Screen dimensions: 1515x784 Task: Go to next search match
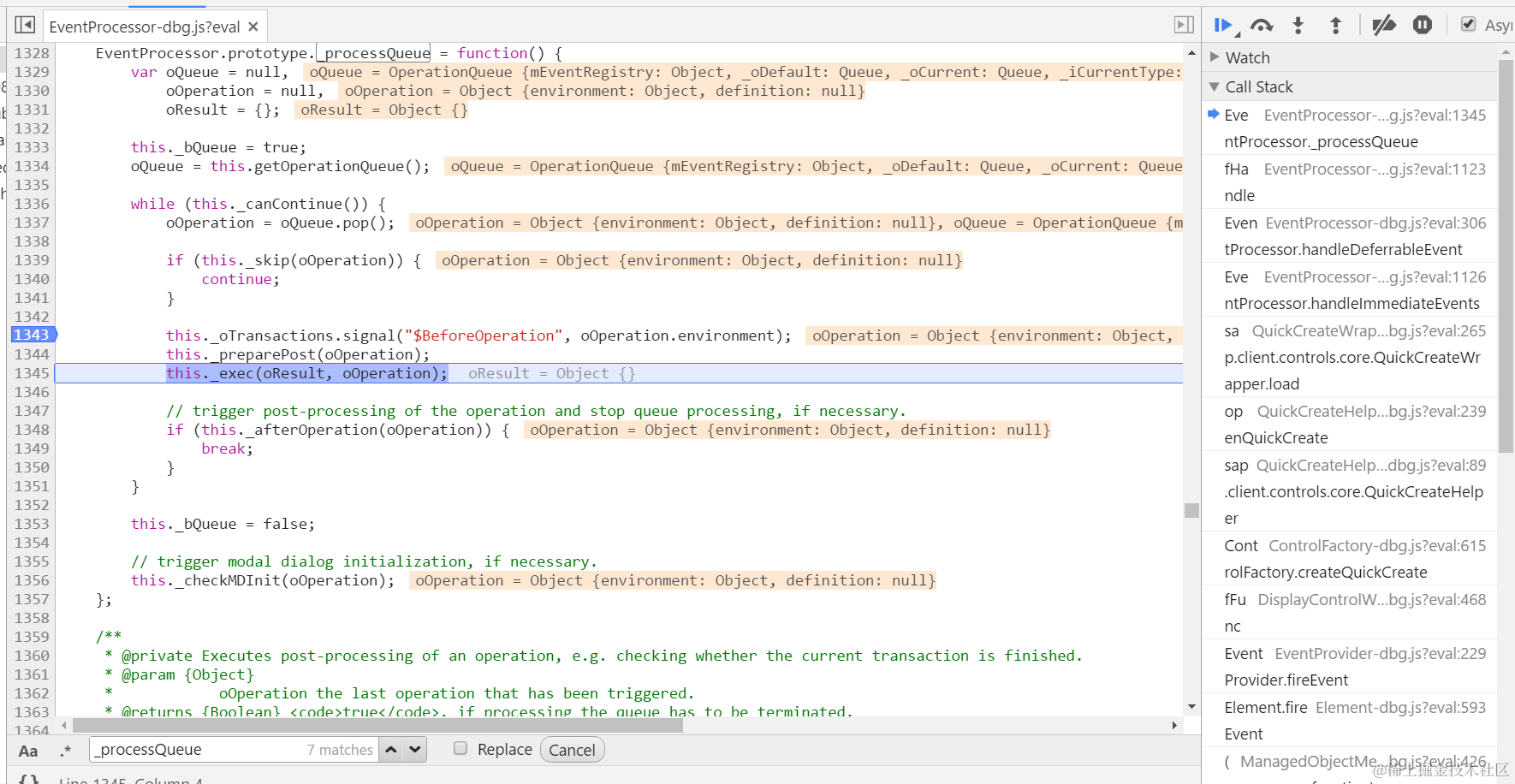(415, 750)
